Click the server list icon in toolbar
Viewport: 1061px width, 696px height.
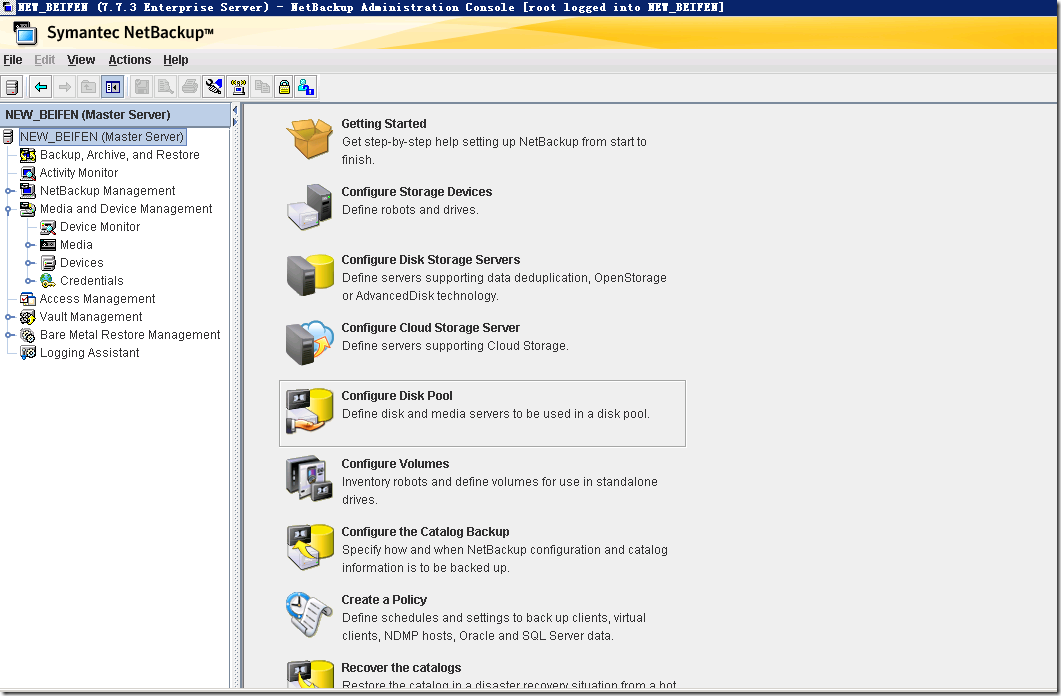(12, 87)
